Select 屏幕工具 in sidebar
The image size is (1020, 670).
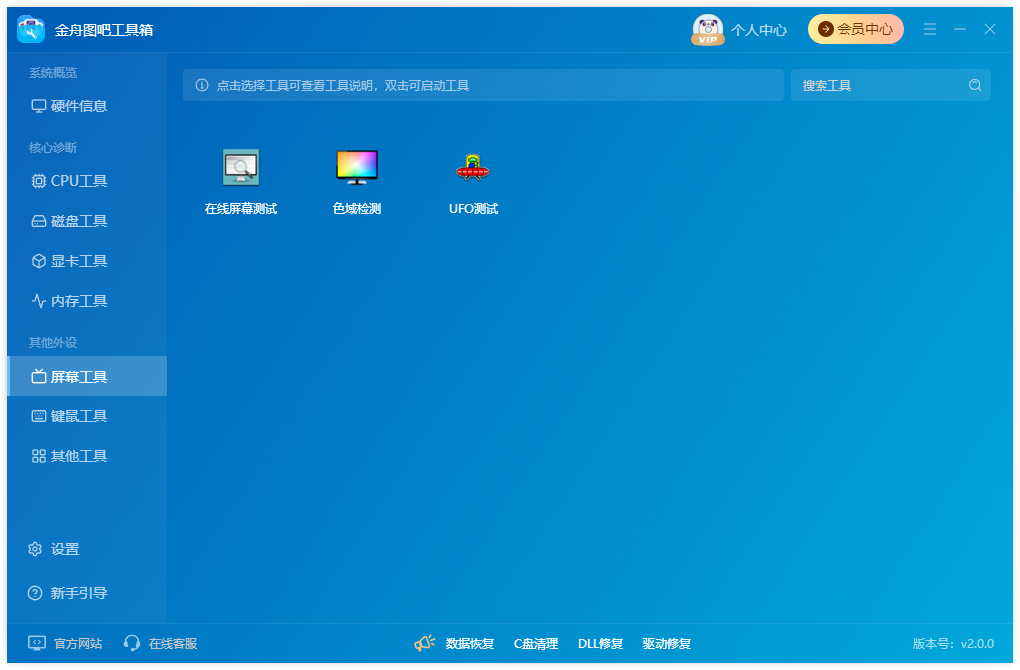pyautogui.click(x=87, y=376)
